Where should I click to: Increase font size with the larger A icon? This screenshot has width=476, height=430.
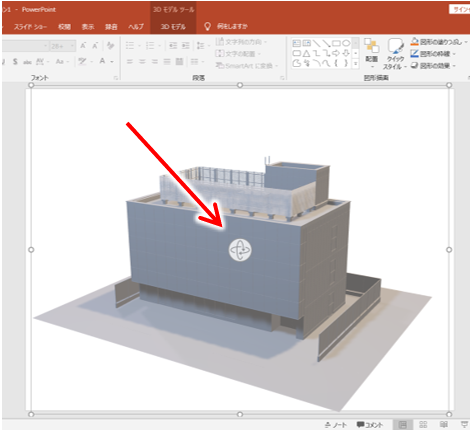83,46
